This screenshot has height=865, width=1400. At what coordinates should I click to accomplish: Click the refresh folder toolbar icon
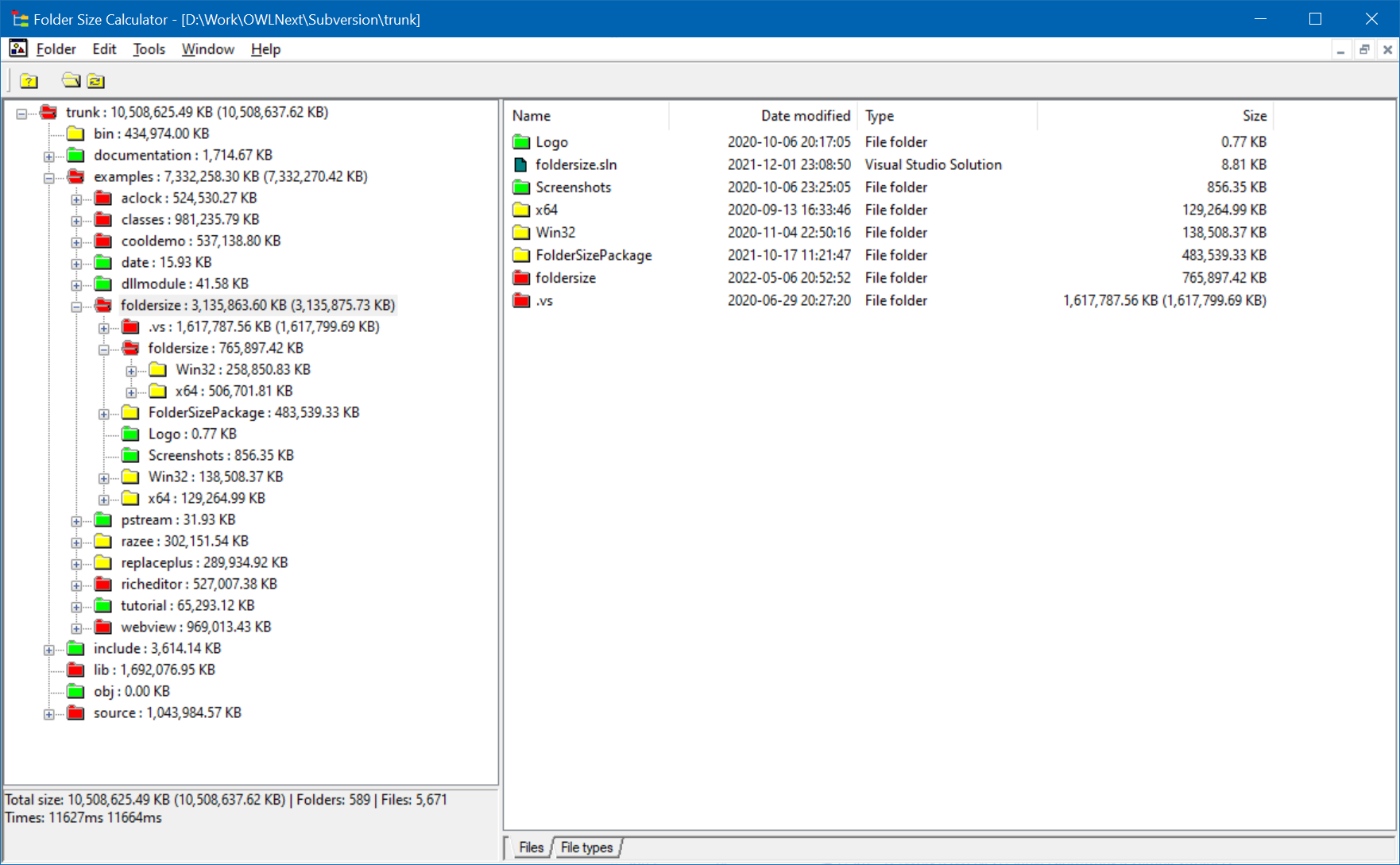tap(96, 81)
